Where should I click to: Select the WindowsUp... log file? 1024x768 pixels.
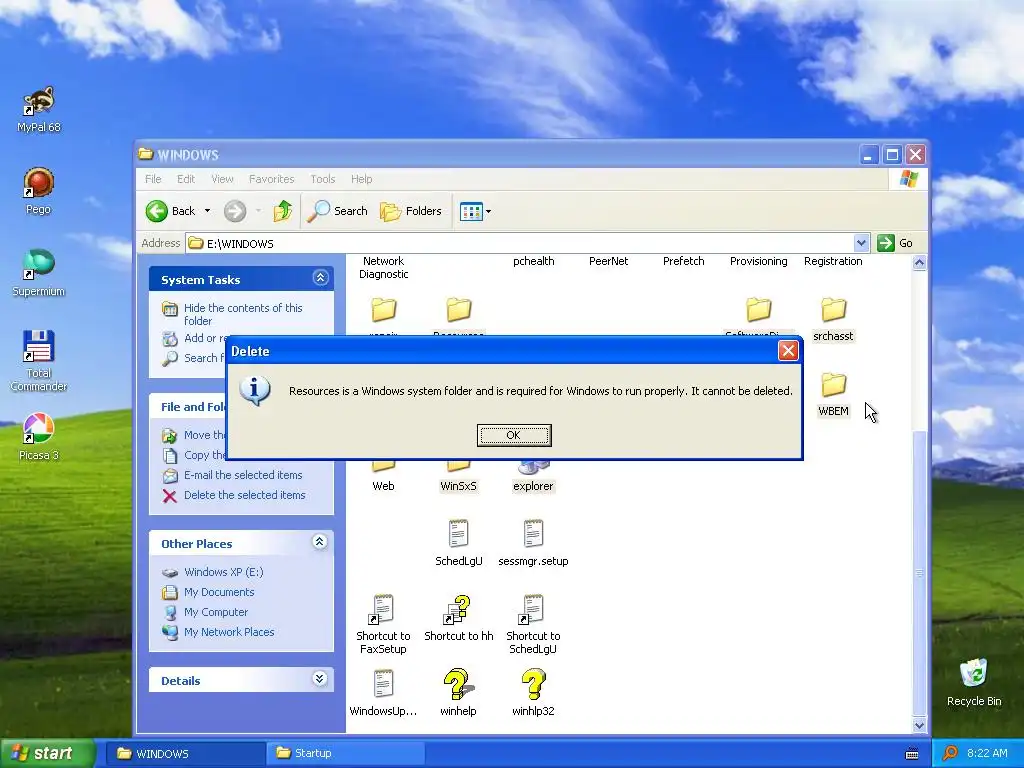click(383, 694)
